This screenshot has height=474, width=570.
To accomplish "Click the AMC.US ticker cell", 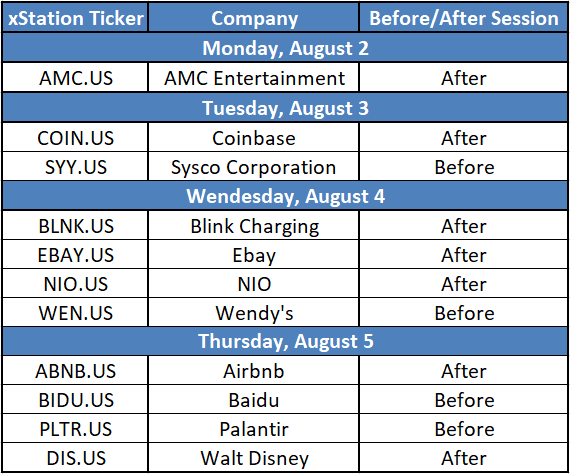I will 75,78.
